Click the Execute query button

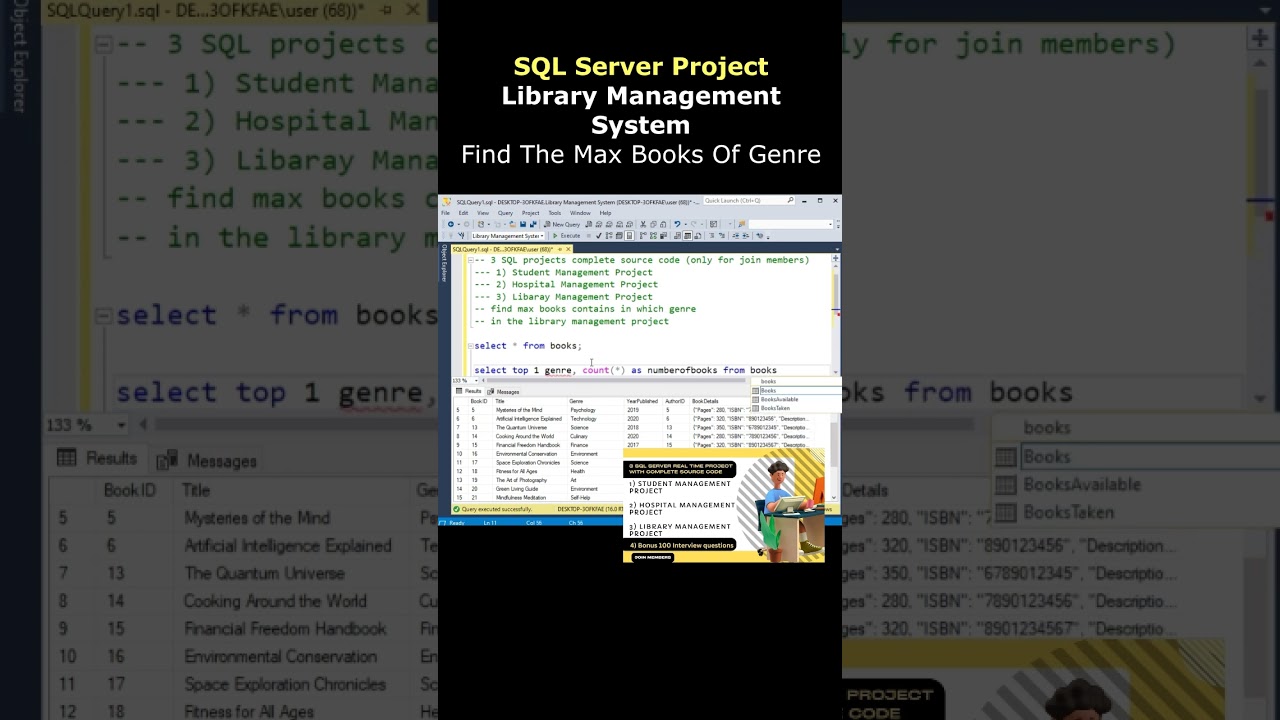(x=566, y=236)
